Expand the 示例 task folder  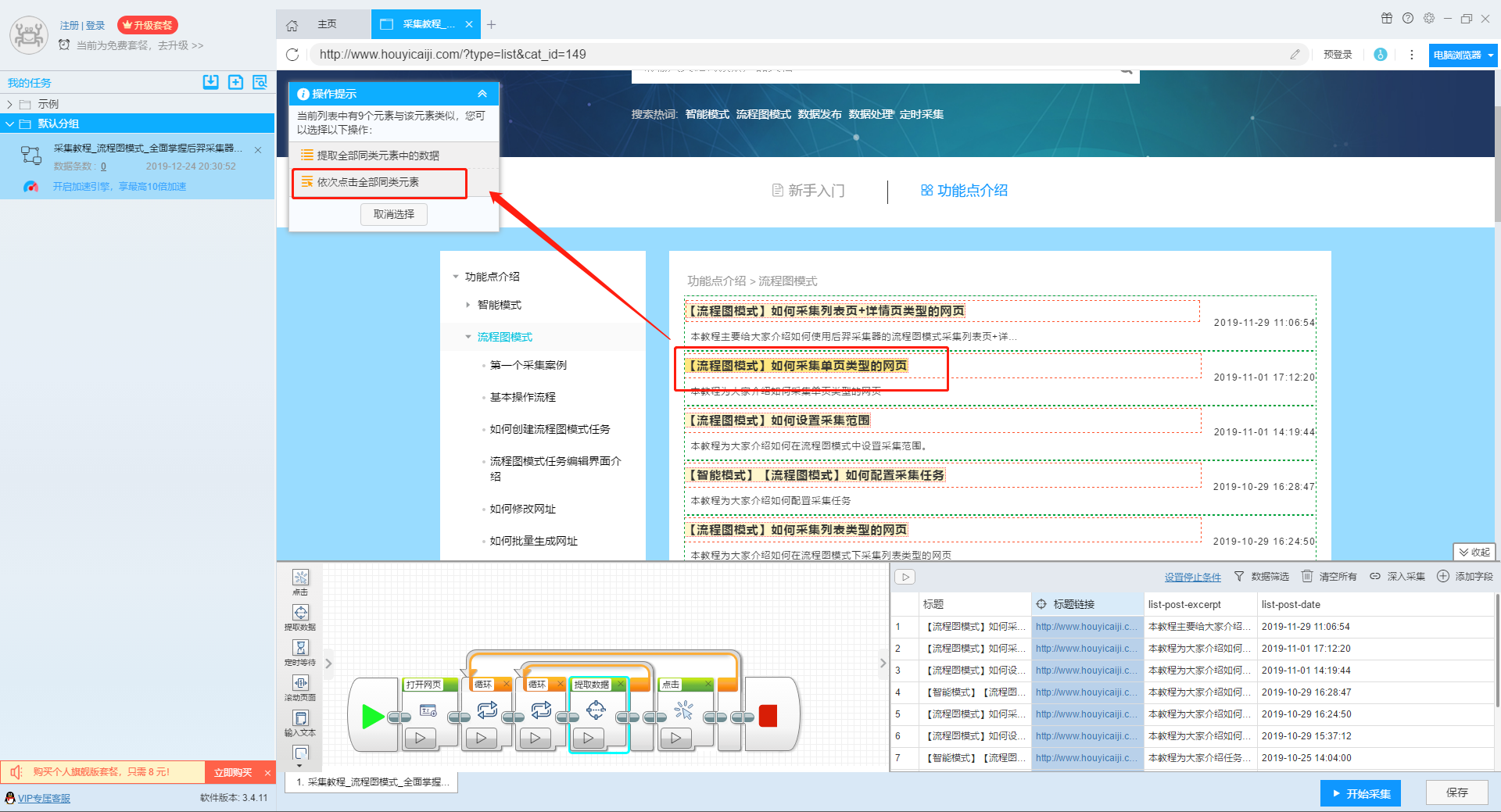pyautogui.click(x=9, y=104)
